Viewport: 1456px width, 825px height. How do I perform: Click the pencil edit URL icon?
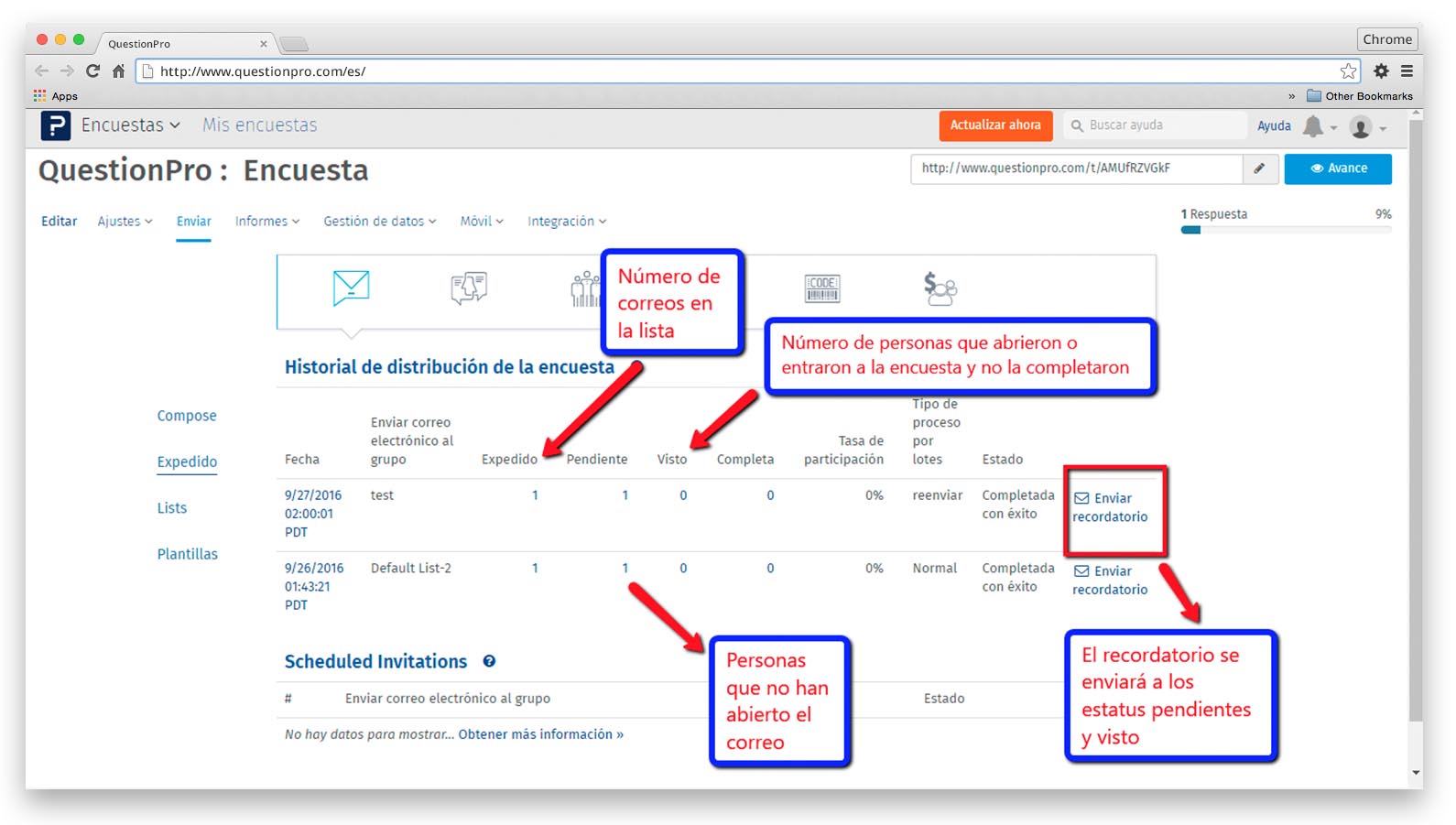[x=1260, y=168]
